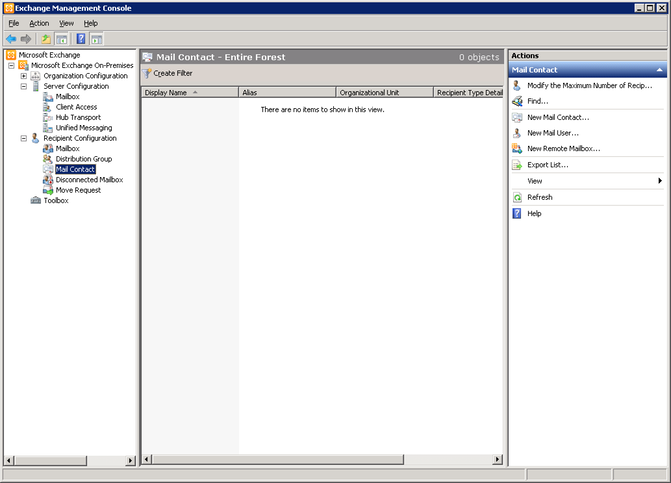Screen dimensions: 671x483
Task: Click the Move Request icon
Action: pos(48,190)
